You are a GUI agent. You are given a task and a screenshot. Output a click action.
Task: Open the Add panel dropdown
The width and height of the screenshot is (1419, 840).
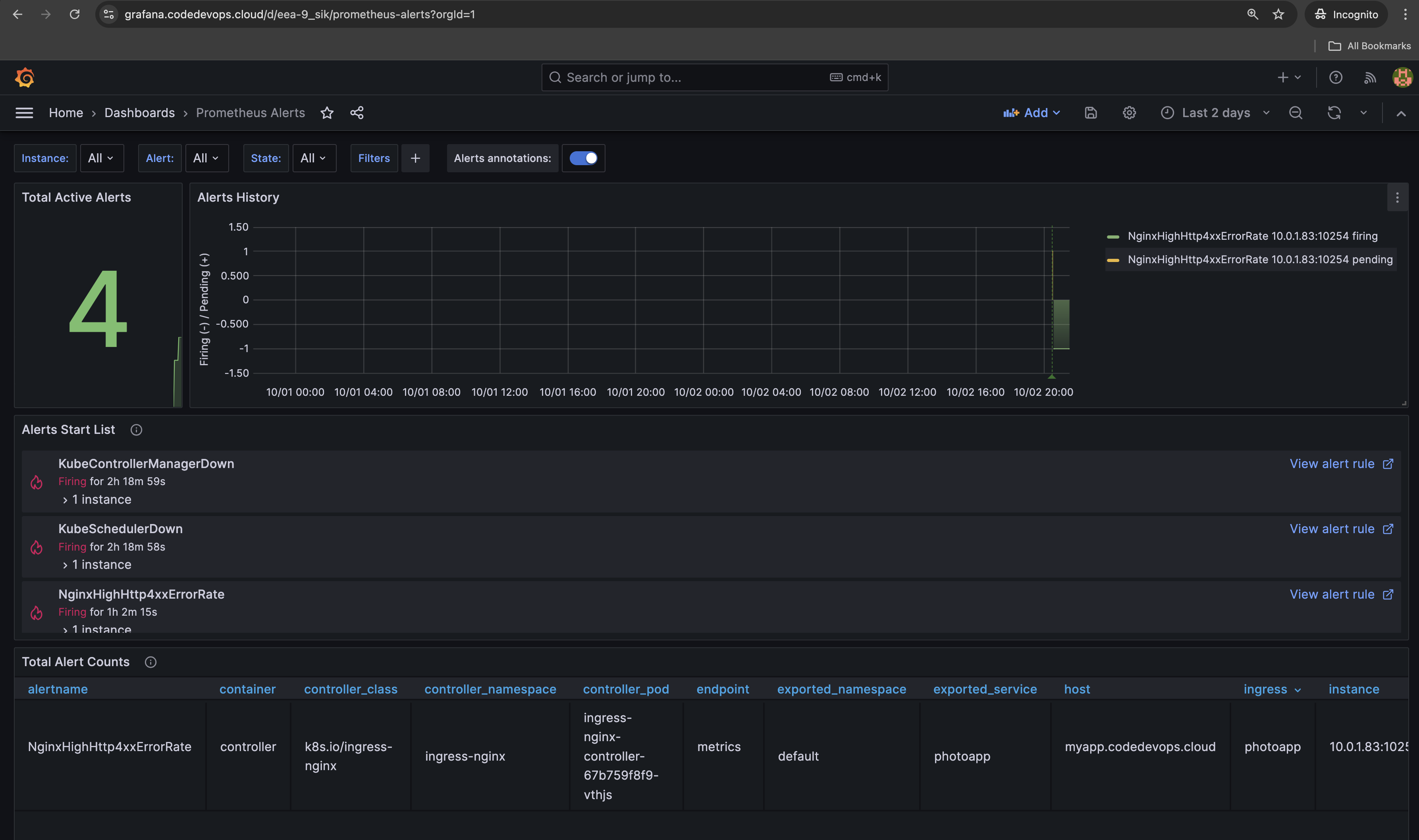pos(1031,113)
